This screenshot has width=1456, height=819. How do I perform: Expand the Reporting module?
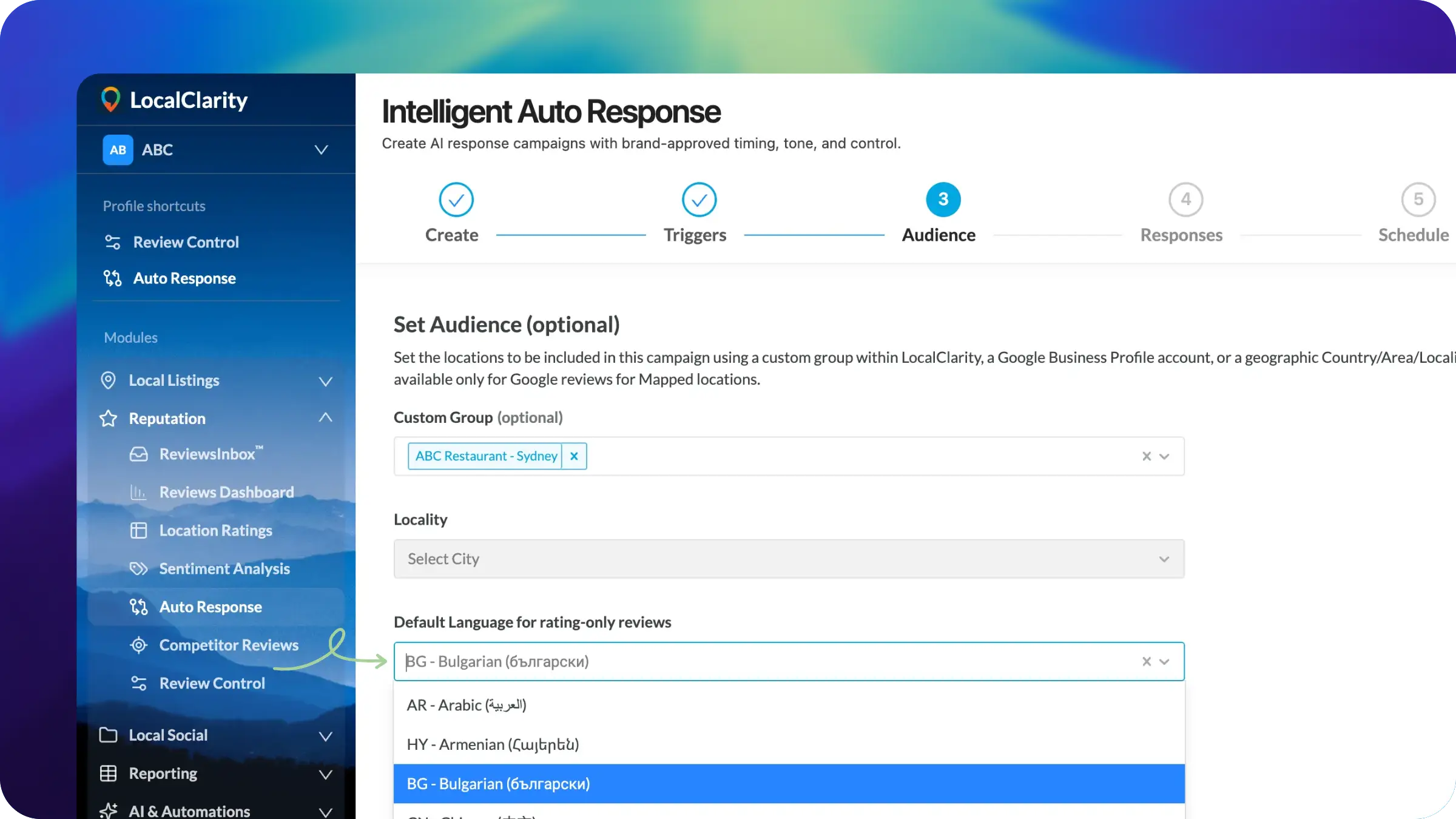point(326,774)
